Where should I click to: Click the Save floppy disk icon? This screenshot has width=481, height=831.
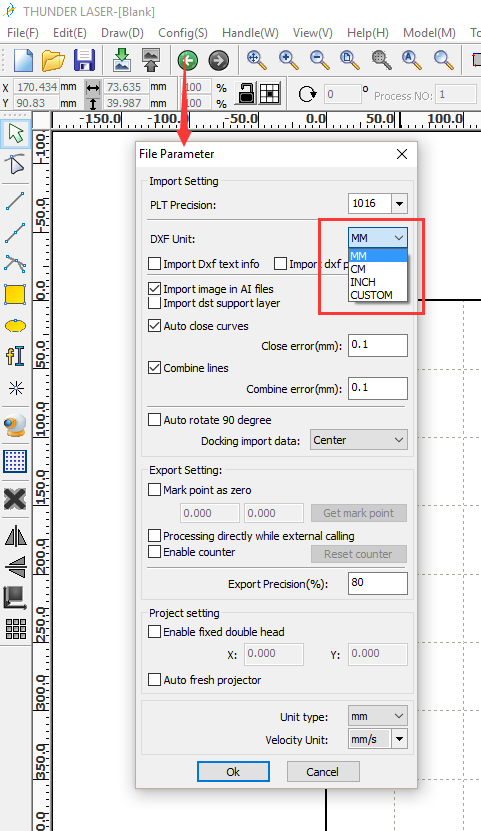84,60
